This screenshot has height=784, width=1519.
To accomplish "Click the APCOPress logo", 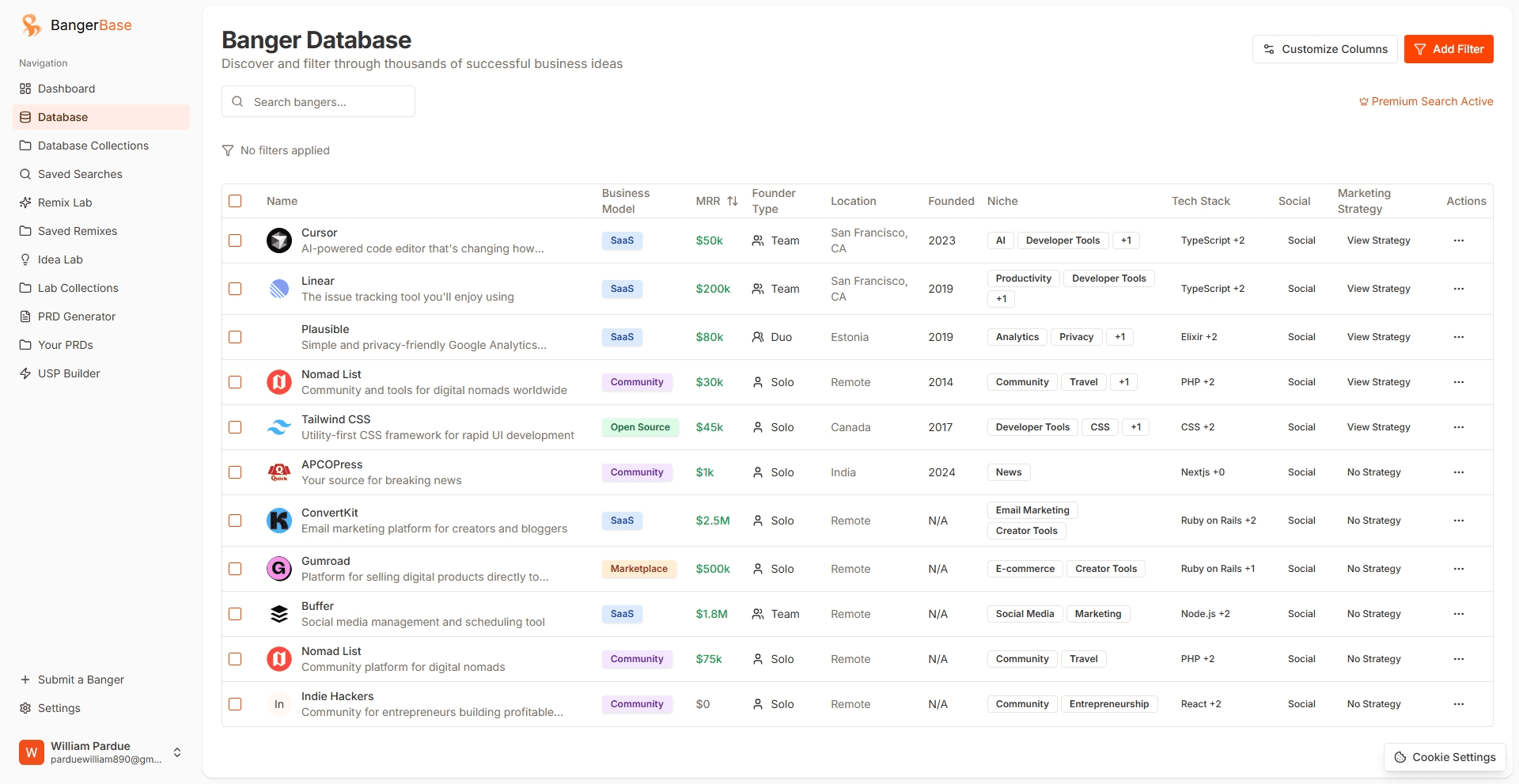I will (x=279, y=472).
